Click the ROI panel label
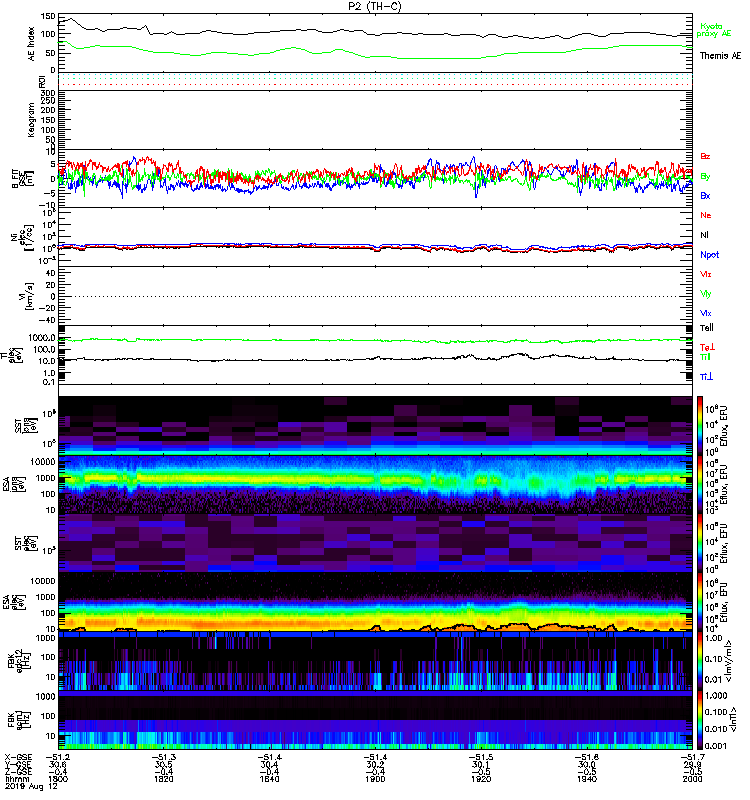 click(x=42, y=80)
